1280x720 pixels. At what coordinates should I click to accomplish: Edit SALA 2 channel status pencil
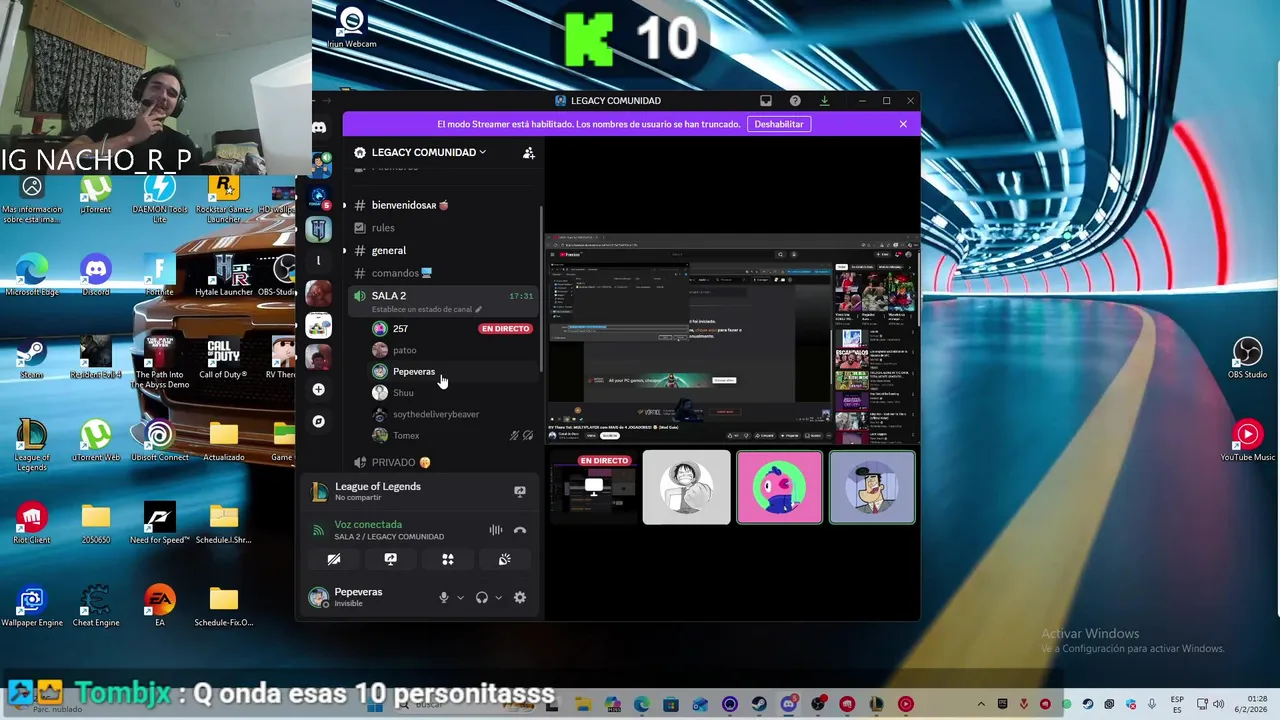(478, 310)
